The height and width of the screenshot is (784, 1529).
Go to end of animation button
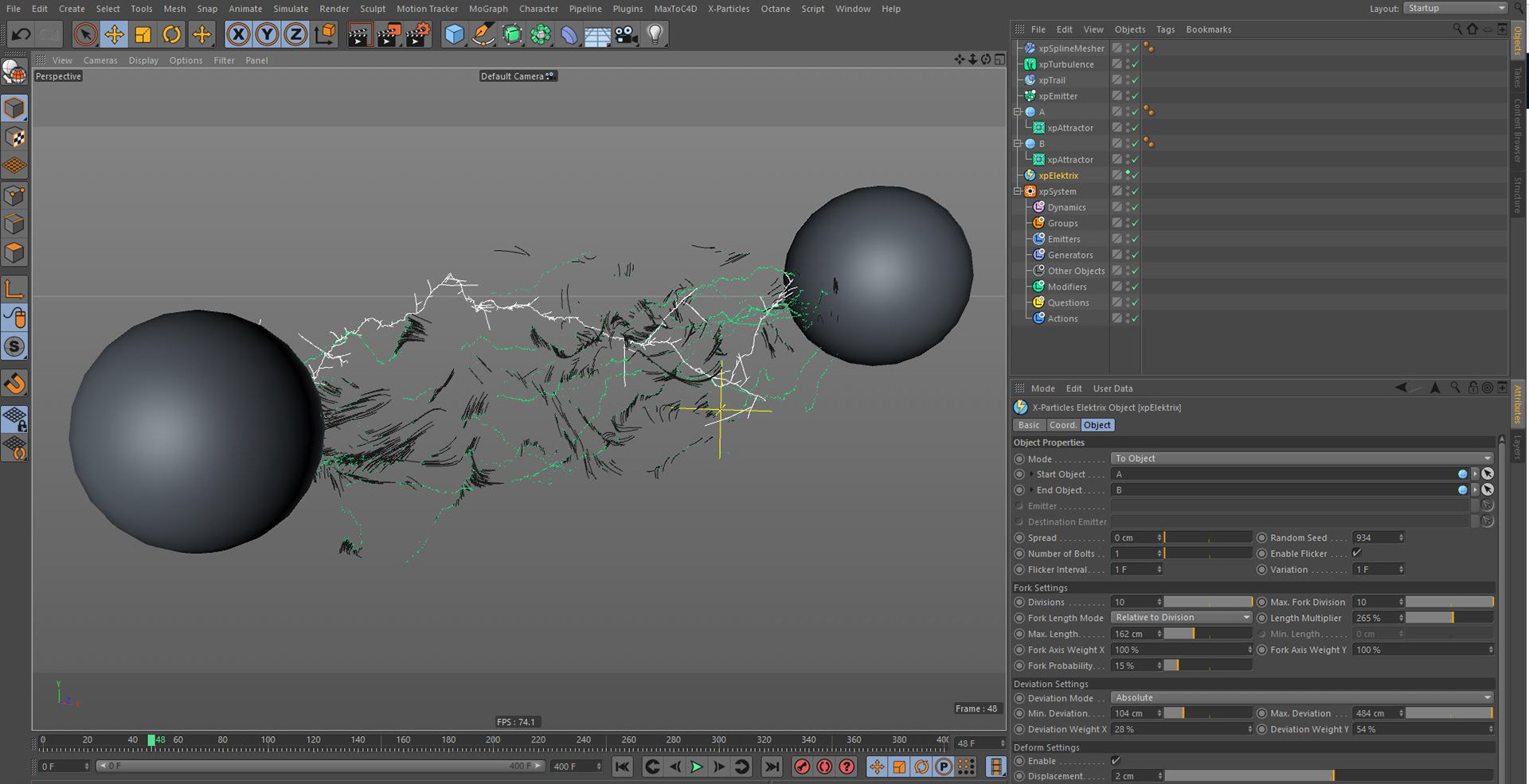pos(771,766)
